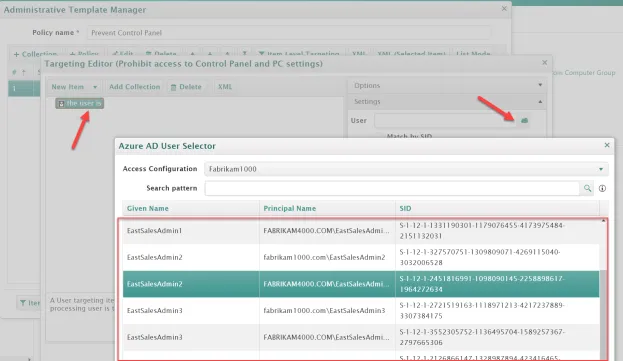Open the Access Configuration dropdown showing Fabrikam1000
The width and height of the screenshot is (623, 361).
tap(406, 169)
